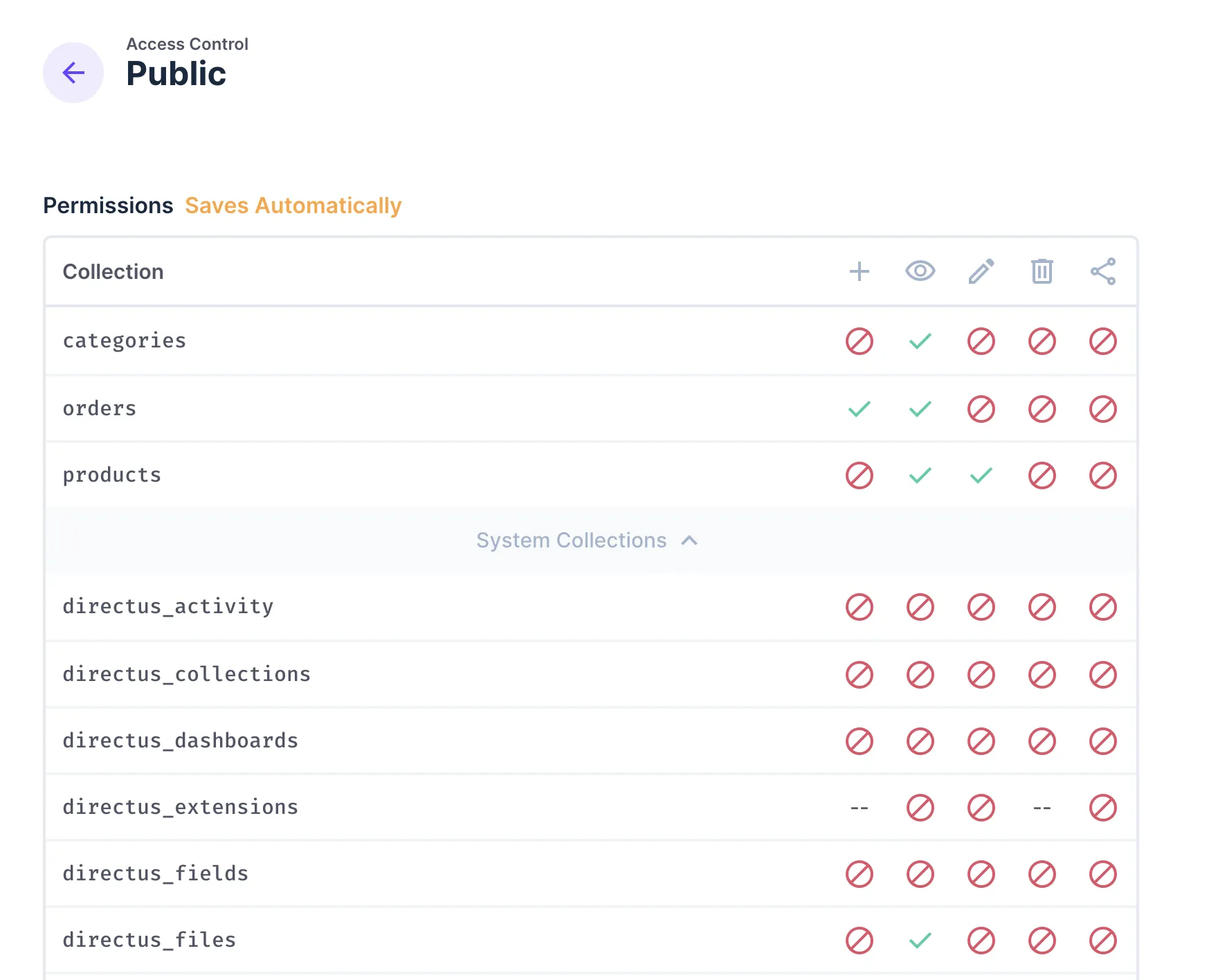Click the dashed create placeholder for directus_extensions

pos(859,807)
